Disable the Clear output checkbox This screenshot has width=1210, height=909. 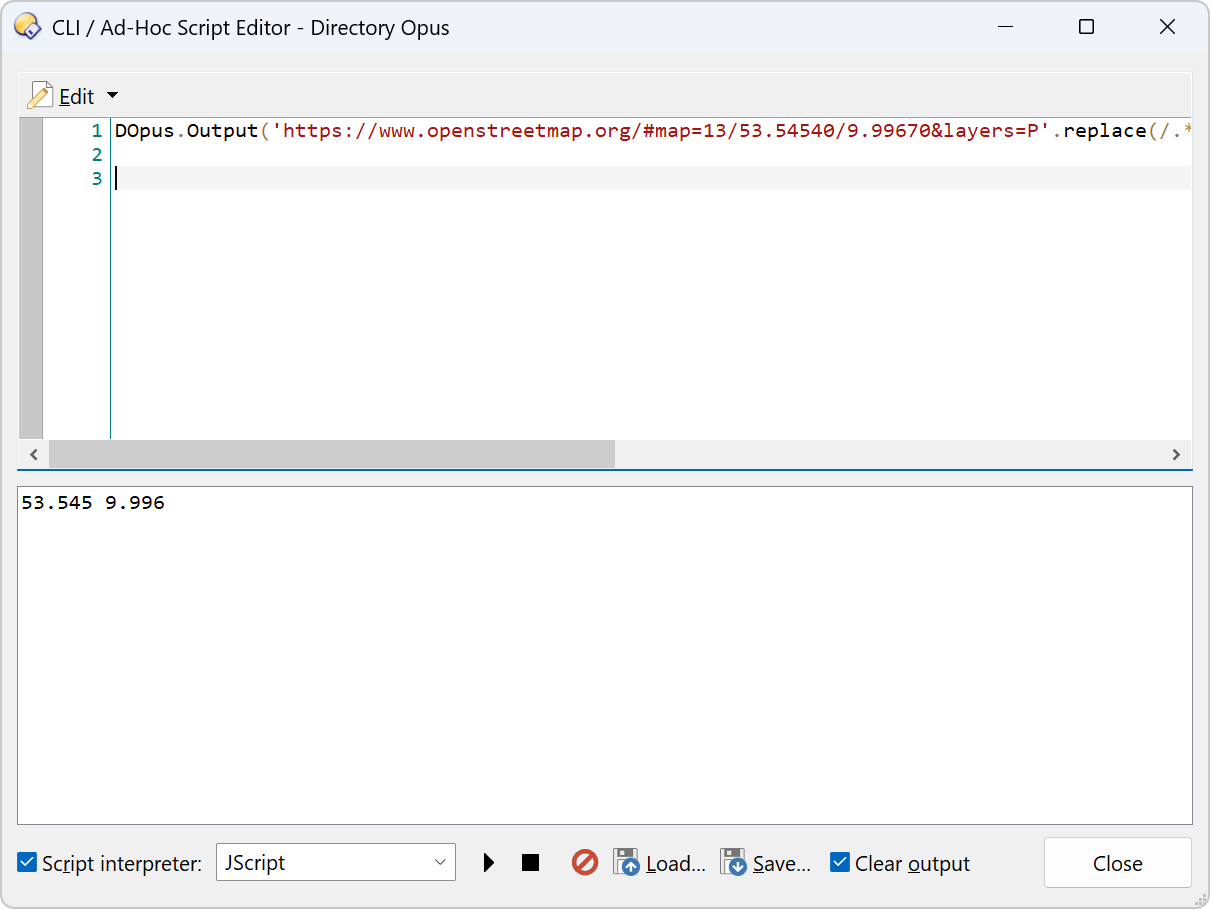[840, 862]
